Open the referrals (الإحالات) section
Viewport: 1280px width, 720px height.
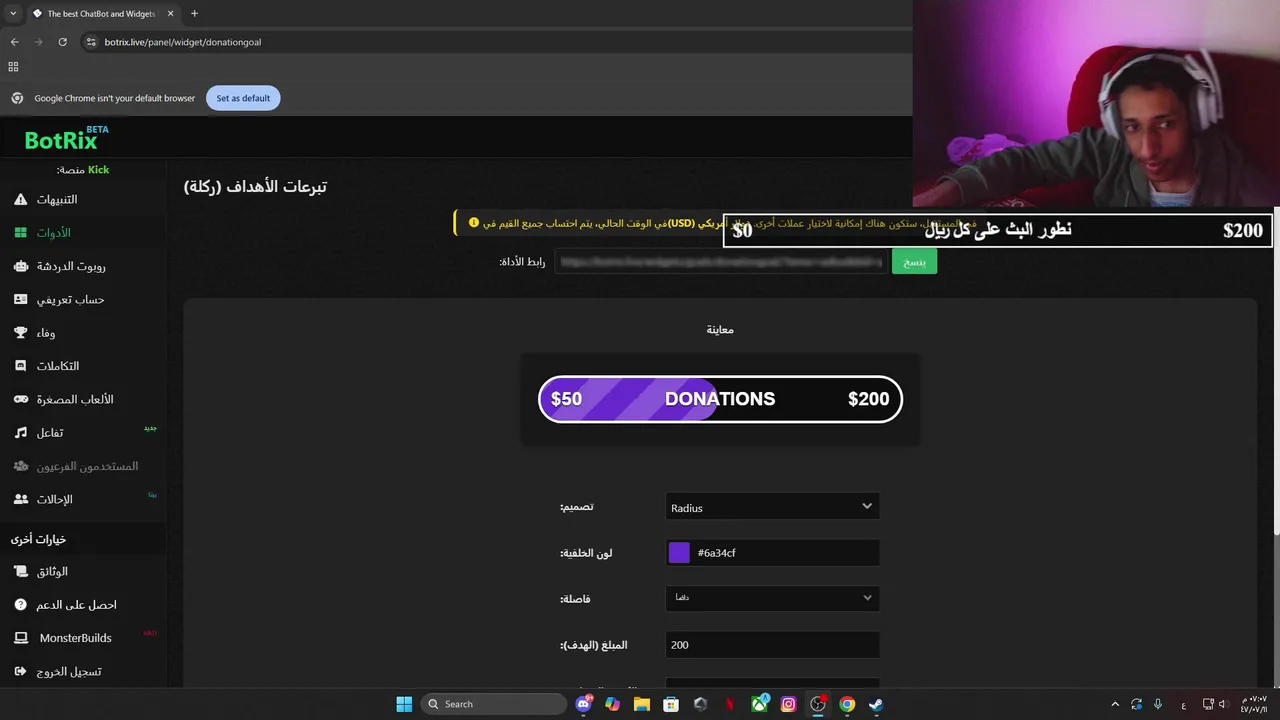click(x=83, y=499)
